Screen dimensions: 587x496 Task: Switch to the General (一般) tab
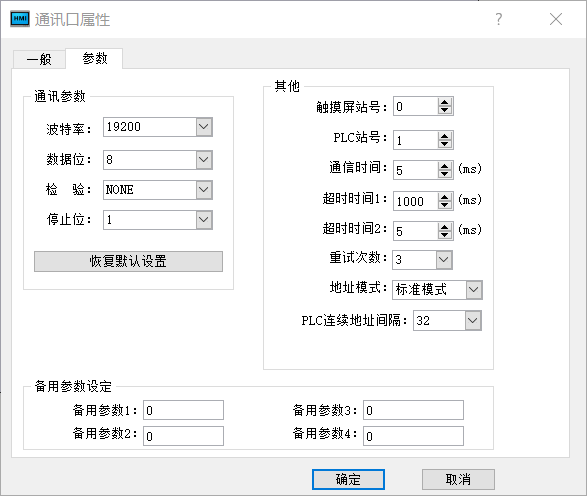pos(39,60)
